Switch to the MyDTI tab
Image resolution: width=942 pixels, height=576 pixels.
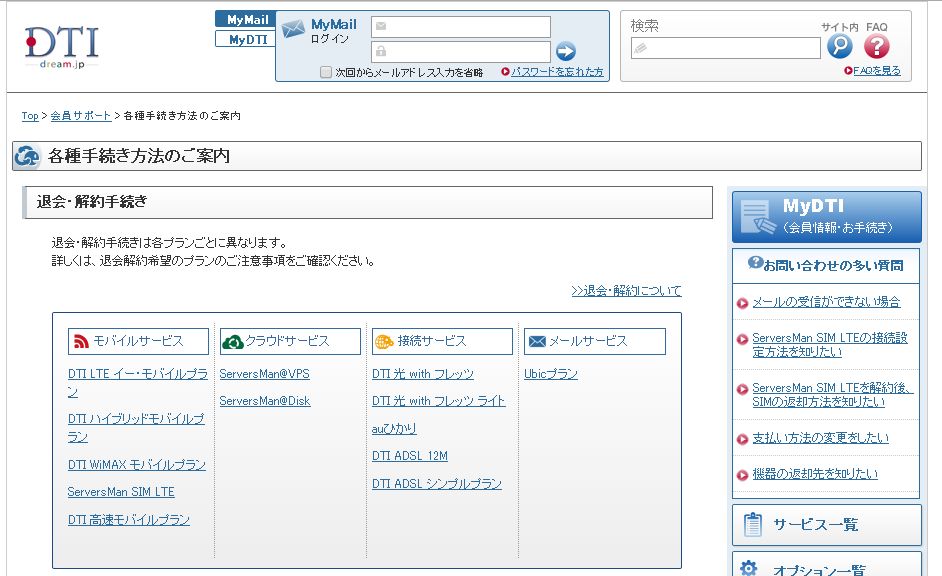pos(246,40)
